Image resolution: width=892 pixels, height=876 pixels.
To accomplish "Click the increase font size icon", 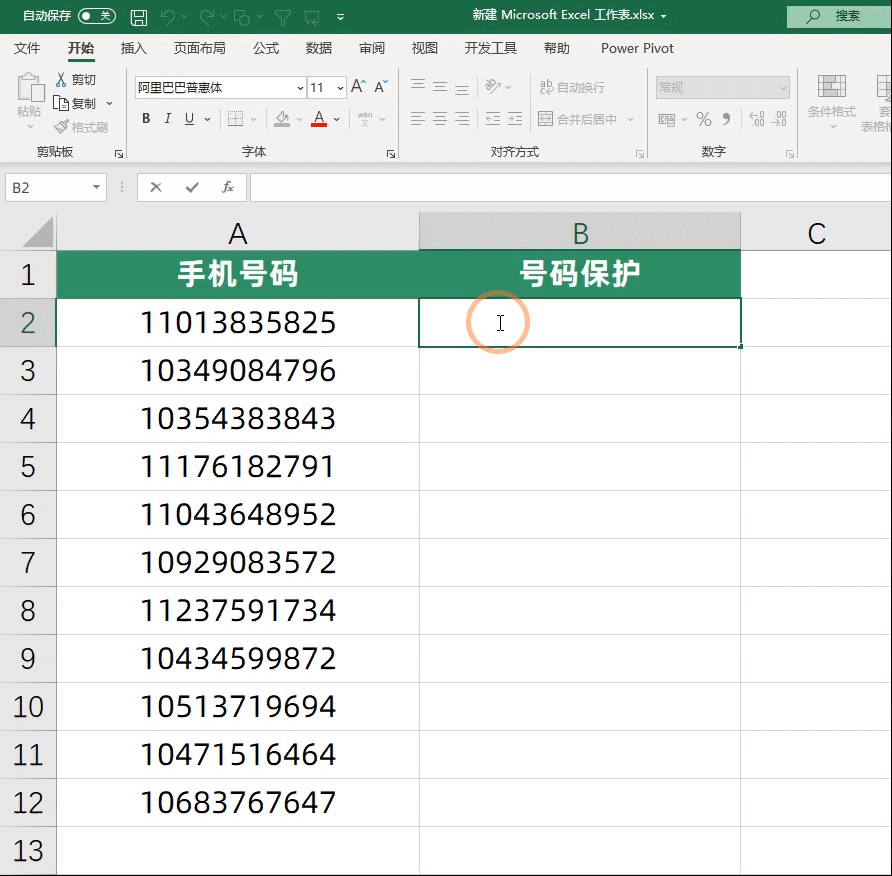I will (357, 88).
